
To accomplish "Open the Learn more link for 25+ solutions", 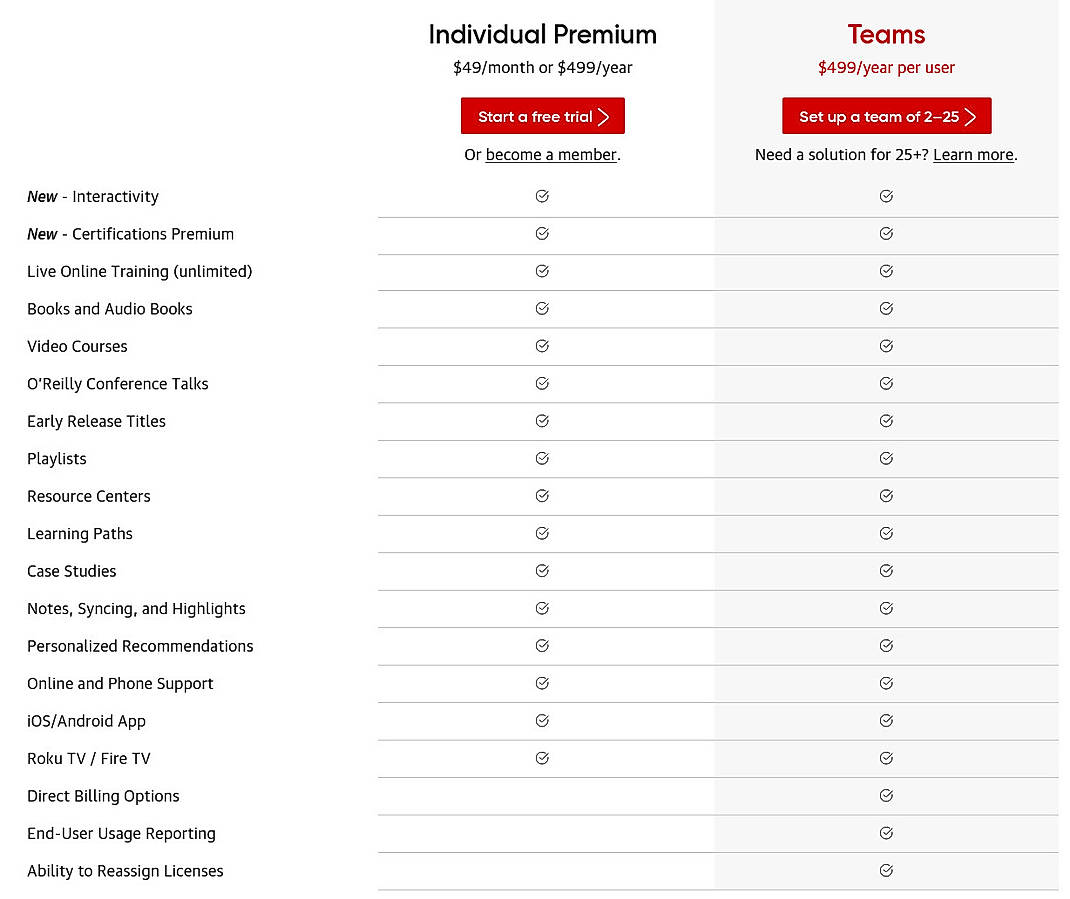I will pyautogui.click(x=973, y=155).
